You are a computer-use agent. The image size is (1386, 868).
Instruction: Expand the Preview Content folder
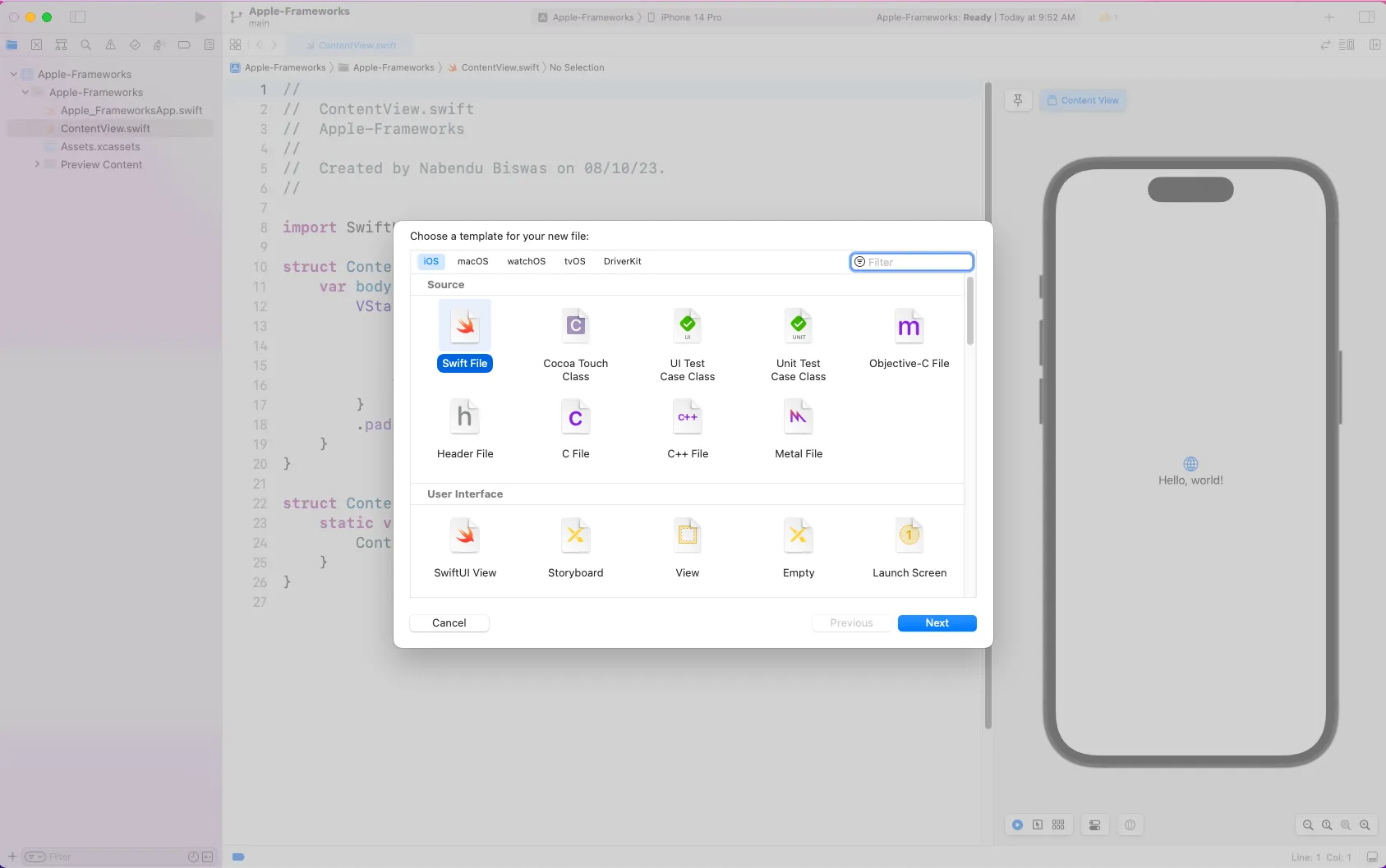point(37,164)
